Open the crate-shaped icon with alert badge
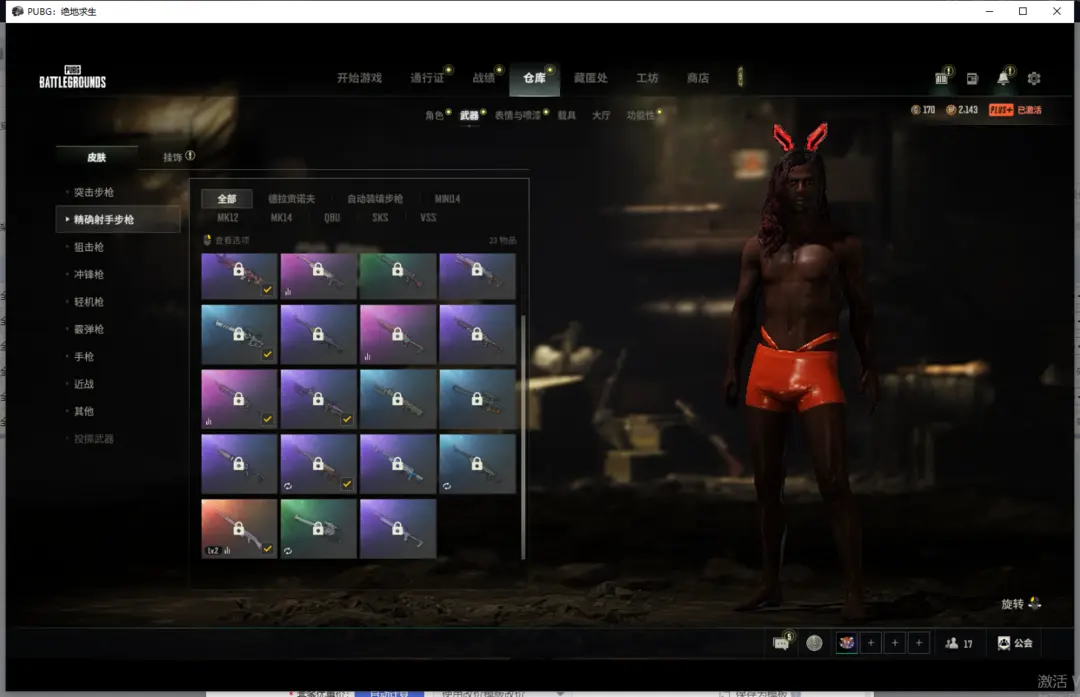 click(x=941, y=79)
